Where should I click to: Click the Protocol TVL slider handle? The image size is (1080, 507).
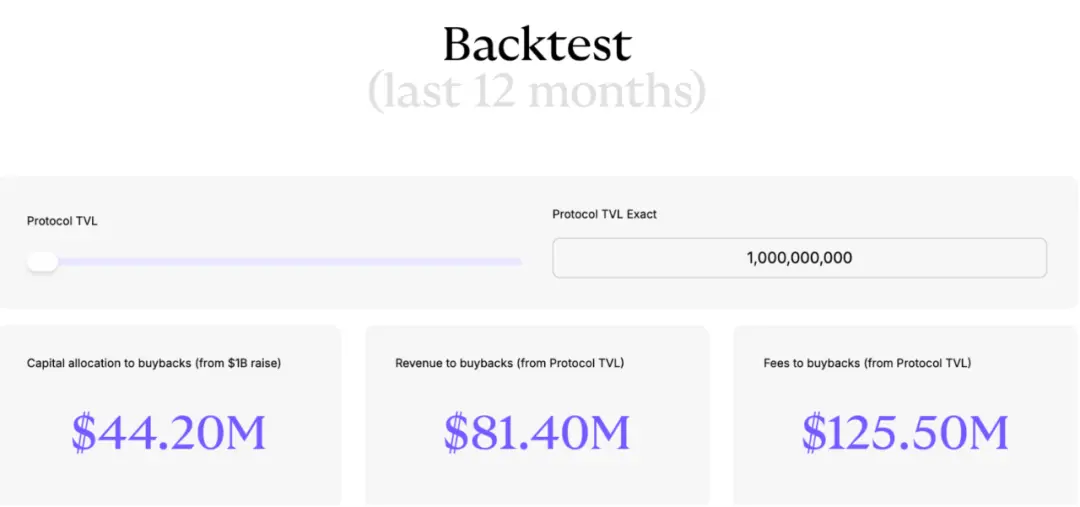pyautogui.click(x=42, y=262)
